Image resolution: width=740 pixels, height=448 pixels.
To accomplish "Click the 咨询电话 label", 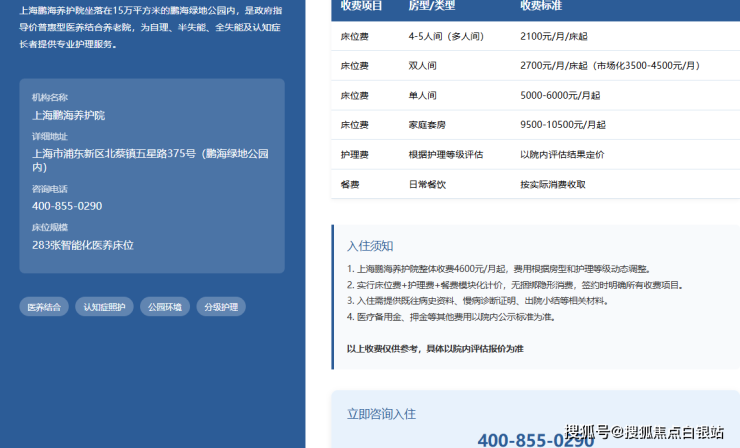I will (50, 189).
